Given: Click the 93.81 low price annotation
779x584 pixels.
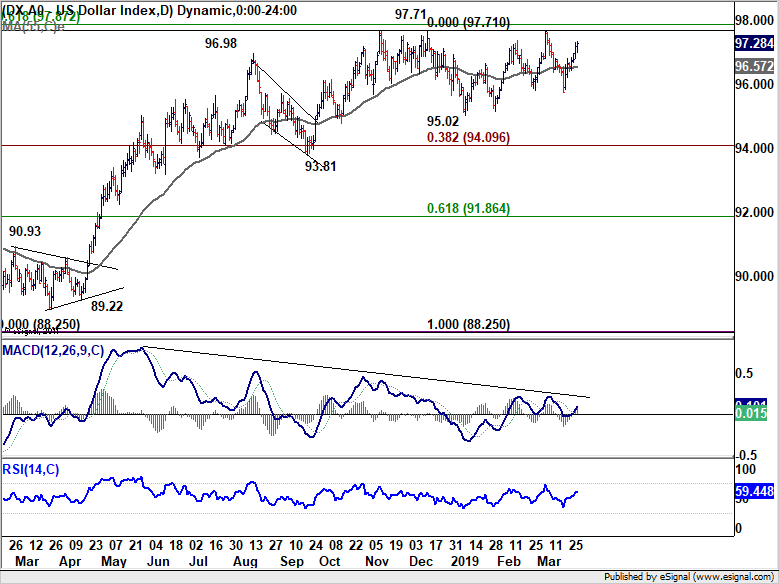Looking at the screenshot, I should (320, 166).
